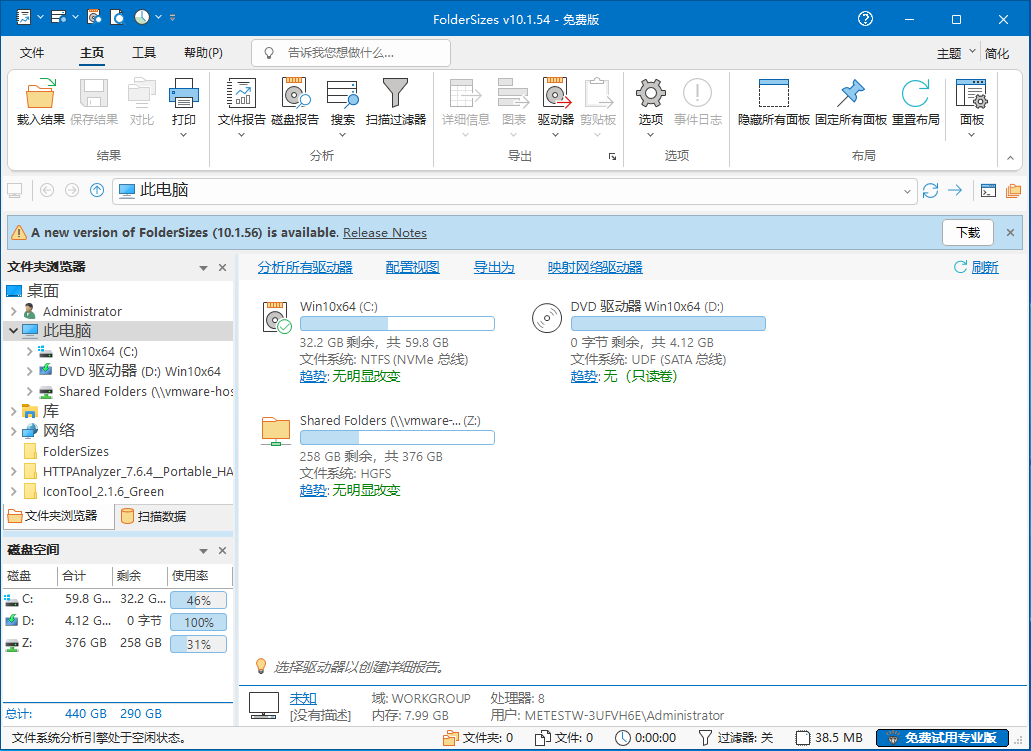Click the Load Results (载入结果) icon
This screenshot has height=751, width=1031.
click(x=40, y=93)
